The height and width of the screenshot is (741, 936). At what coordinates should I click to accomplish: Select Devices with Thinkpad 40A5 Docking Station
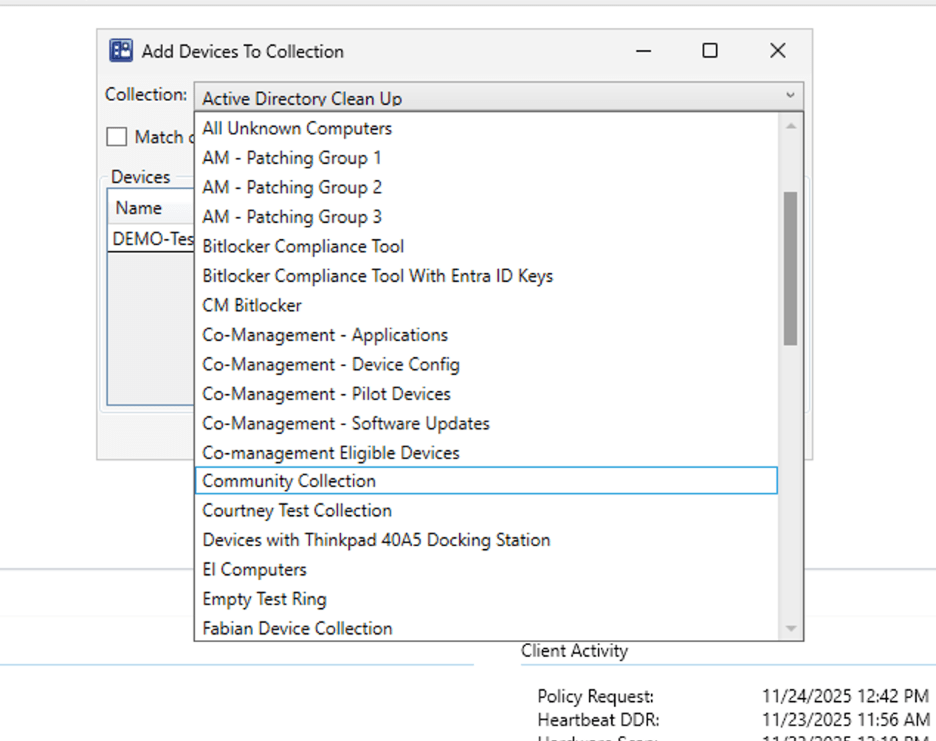(x=376, y=540)
